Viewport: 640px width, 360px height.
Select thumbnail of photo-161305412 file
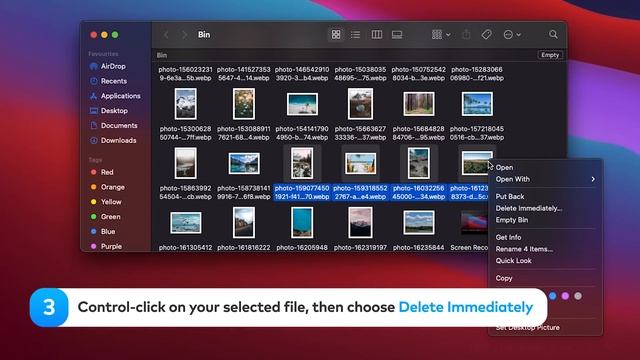185,222
